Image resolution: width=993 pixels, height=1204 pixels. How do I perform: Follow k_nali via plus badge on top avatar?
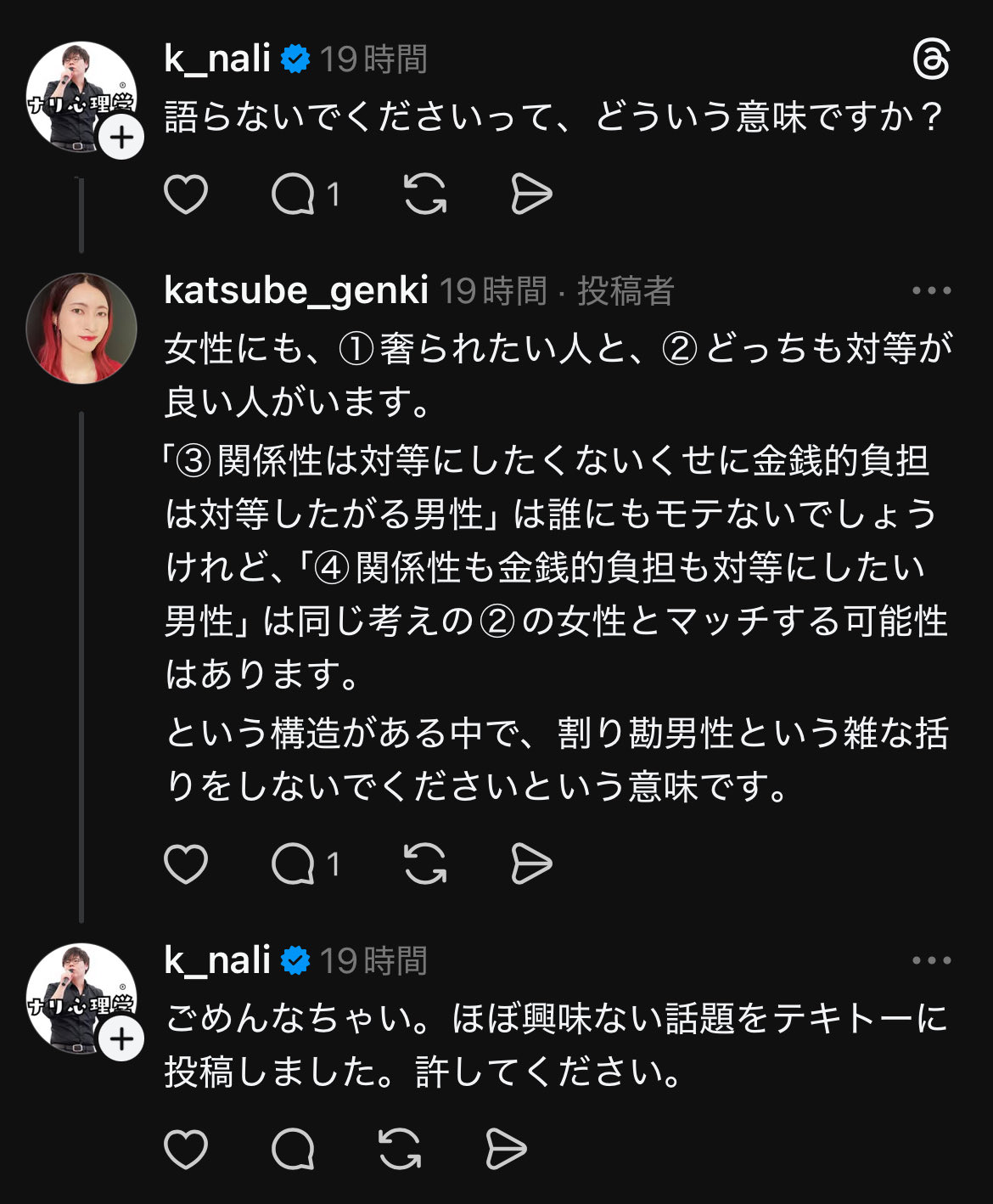tap(121, 137)
